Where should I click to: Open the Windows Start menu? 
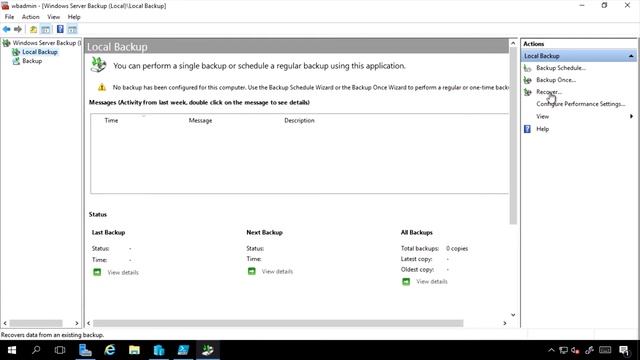(x=12, y=350)
